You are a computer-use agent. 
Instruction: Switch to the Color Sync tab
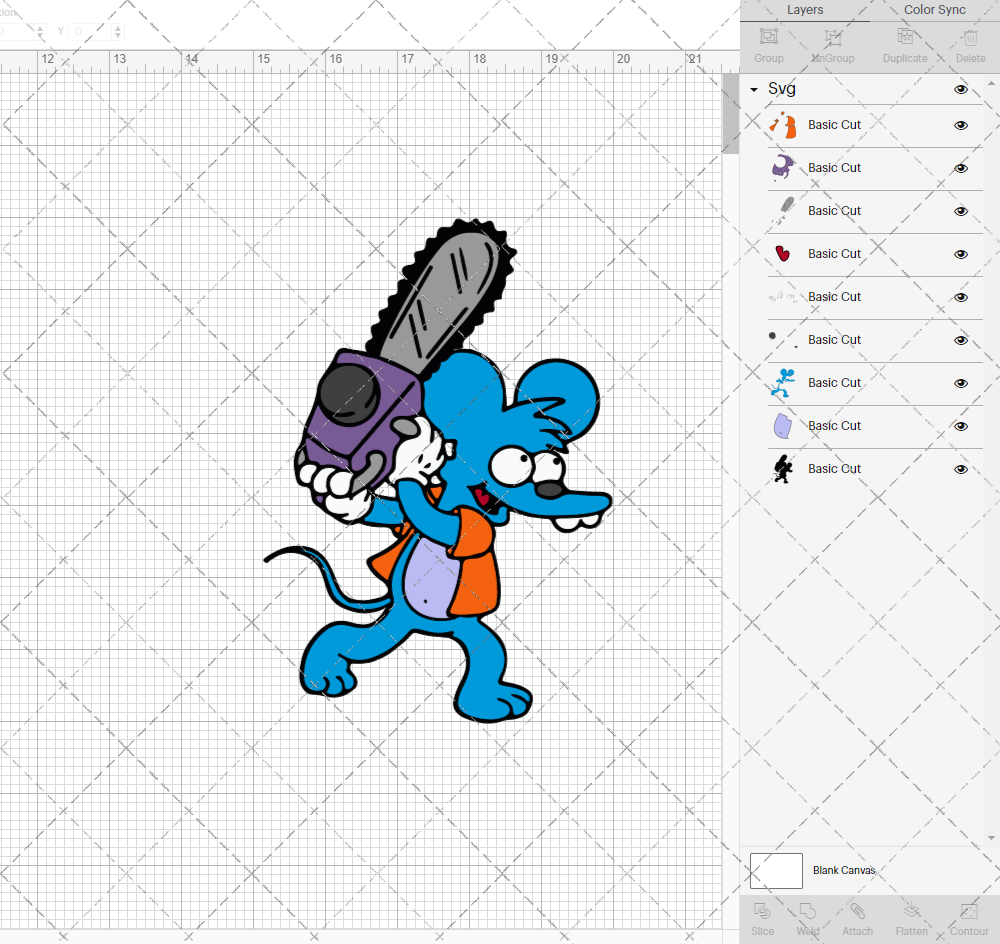point(934,9)
